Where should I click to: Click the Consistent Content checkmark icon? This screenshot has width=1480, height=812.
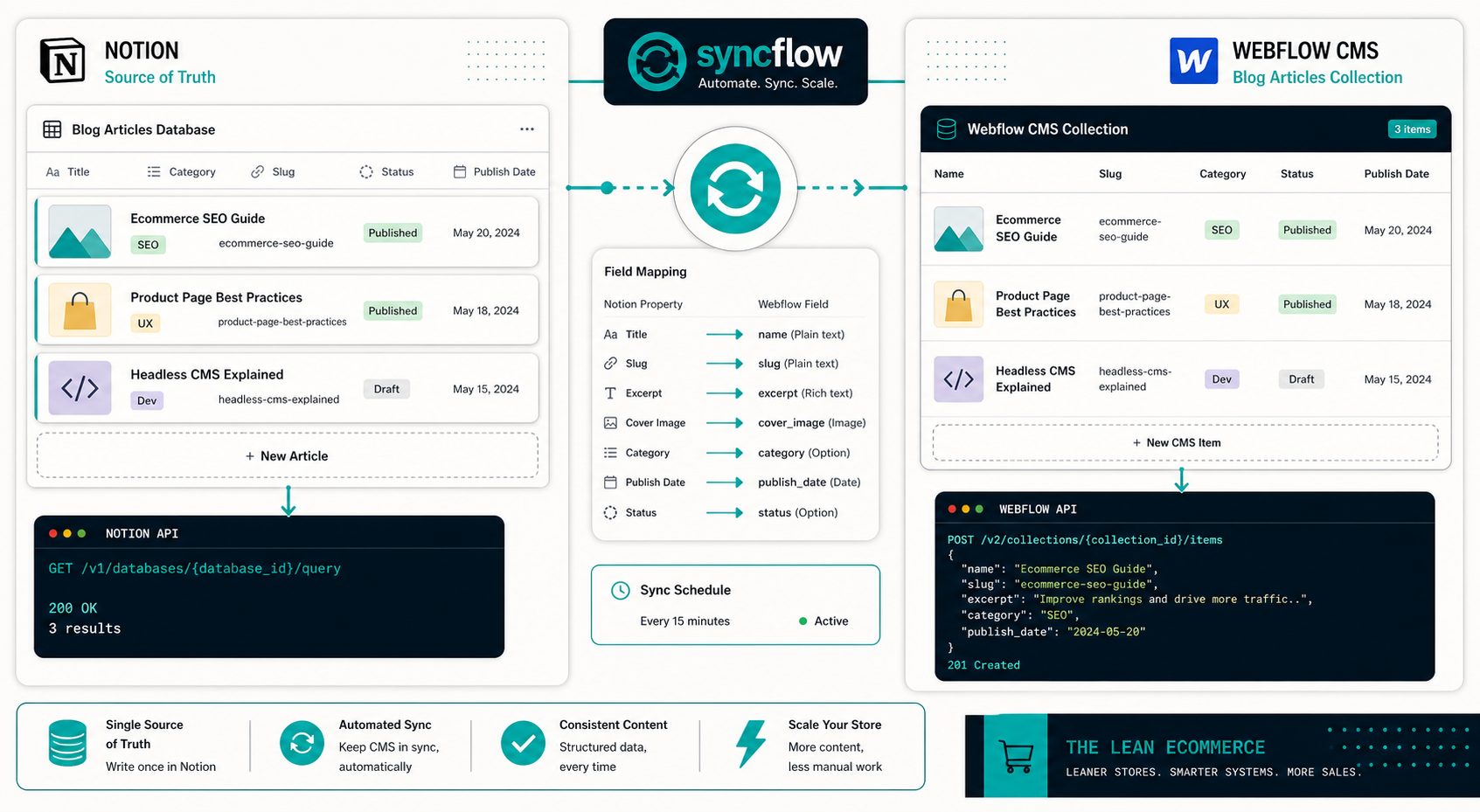pos(523,744)
